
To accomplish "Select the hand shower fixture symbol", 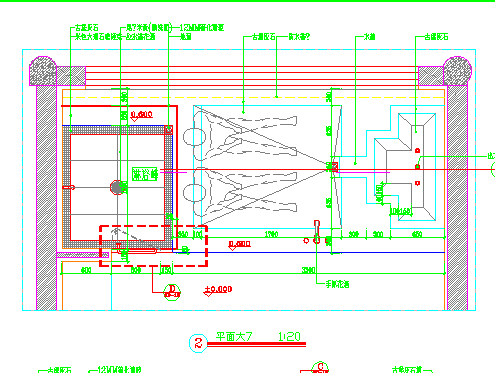I will (x=317, y=232).
